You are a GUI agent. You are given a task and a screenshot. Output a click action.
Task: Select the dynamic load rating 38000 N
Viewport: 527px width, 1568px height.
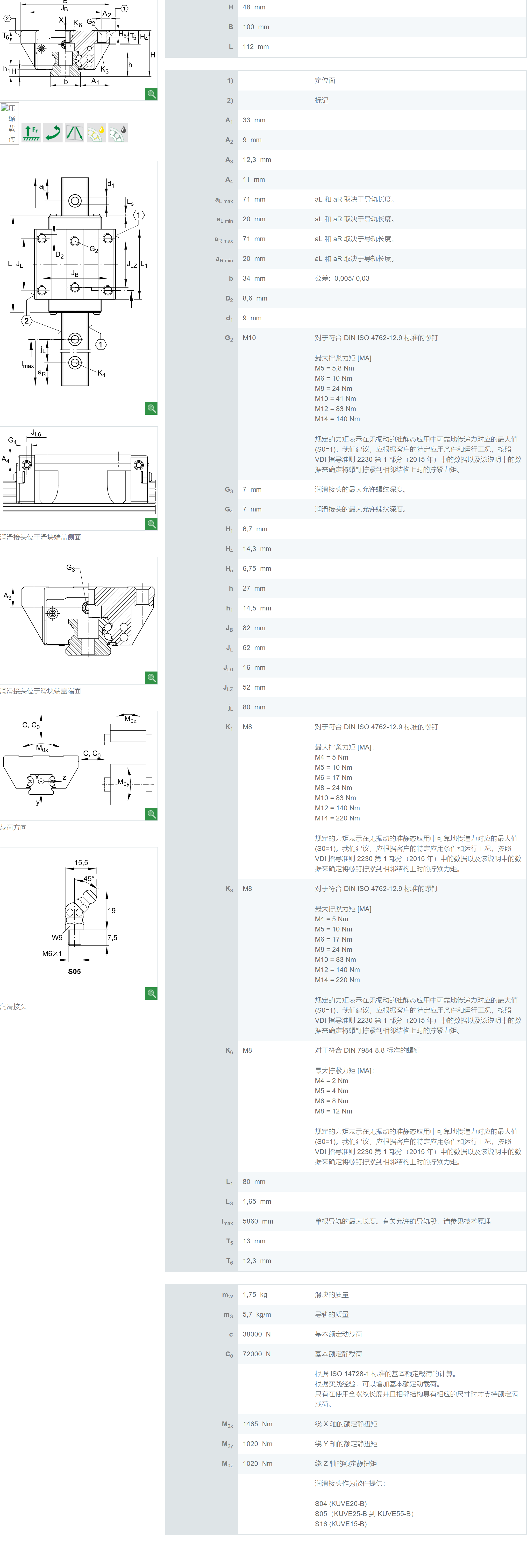256,1334
